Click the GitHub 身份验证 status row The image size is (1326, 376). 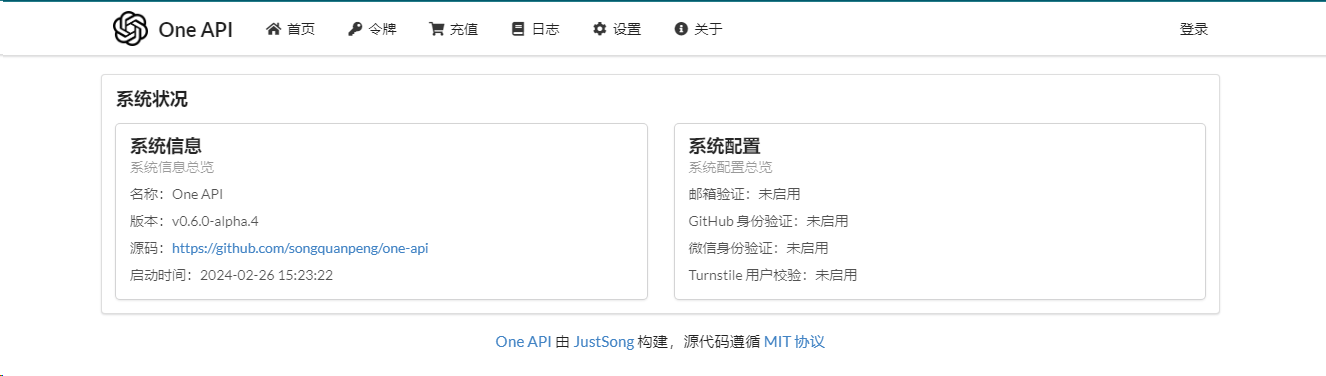[x=768, y=221]
